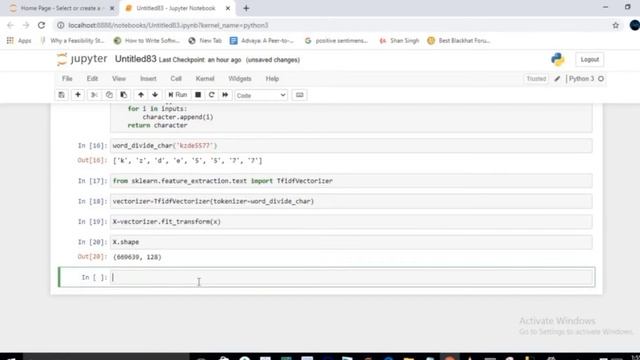Close the Home Page browser tab
Viewport: 640px width, 360px height.
112,8
